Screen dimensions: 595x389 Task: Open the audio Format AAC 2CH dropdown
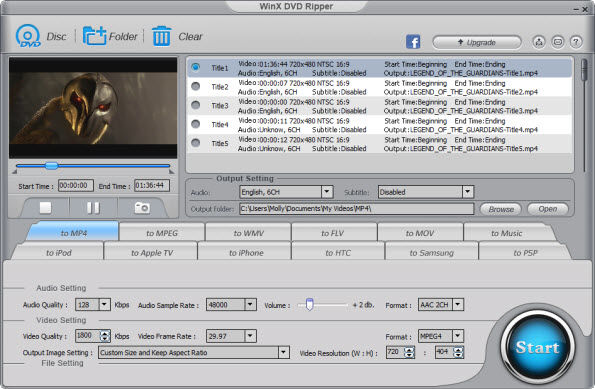click(458, 304)
